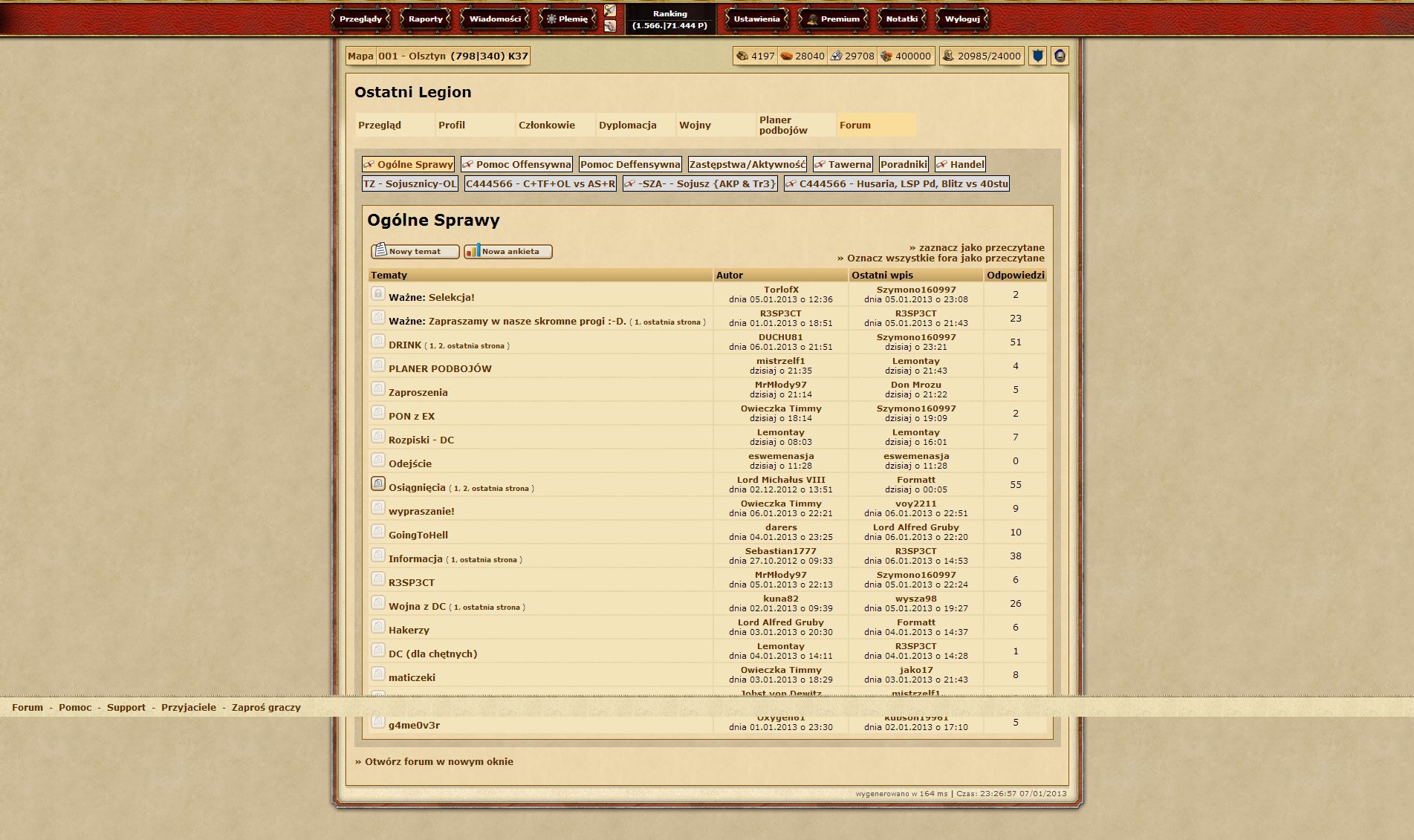
Task: Open the Członkowie tab
Action: 546,125
